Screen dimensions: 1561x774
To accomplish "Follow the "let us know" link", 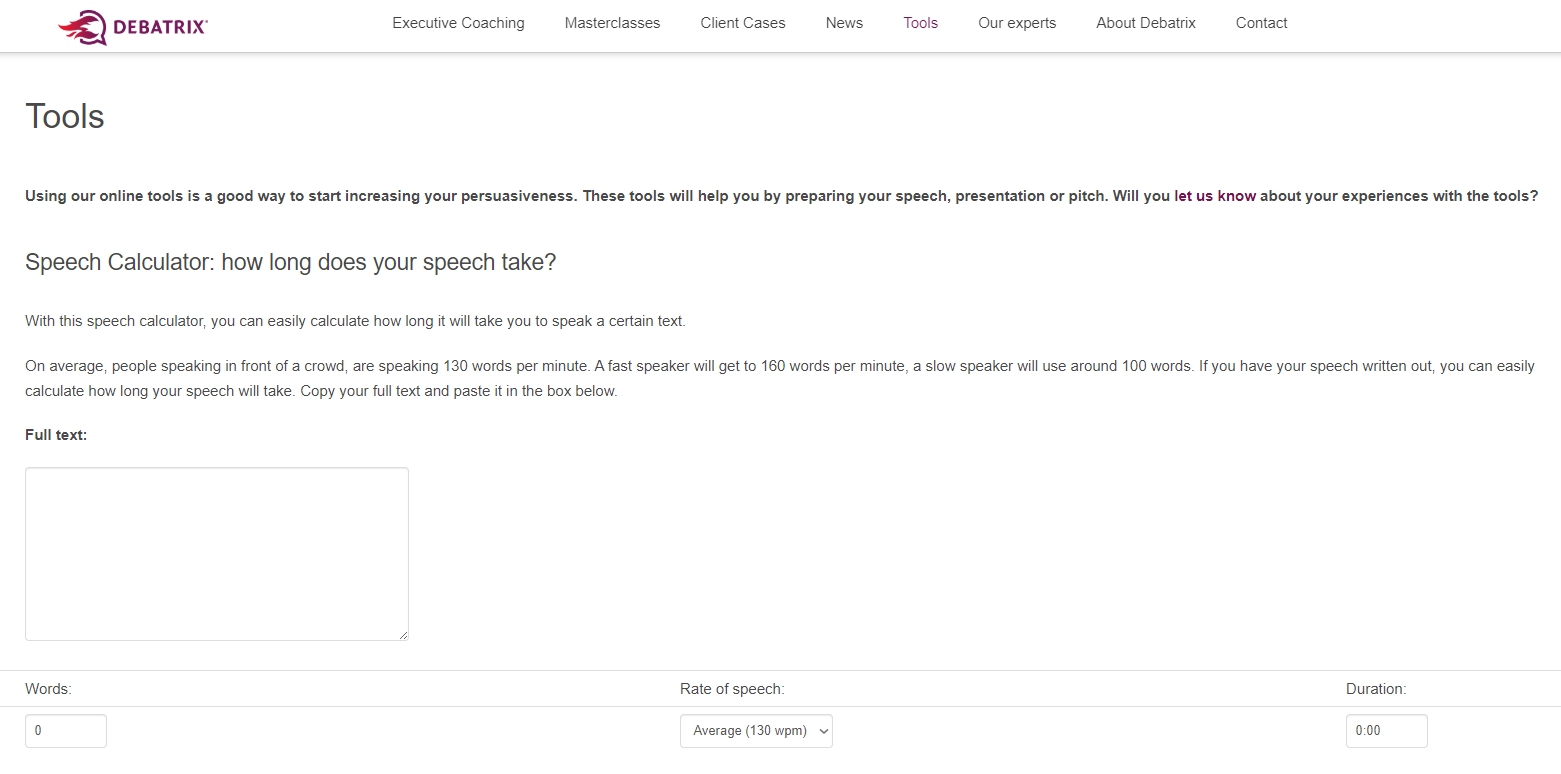I will [x=1214, y=196].
